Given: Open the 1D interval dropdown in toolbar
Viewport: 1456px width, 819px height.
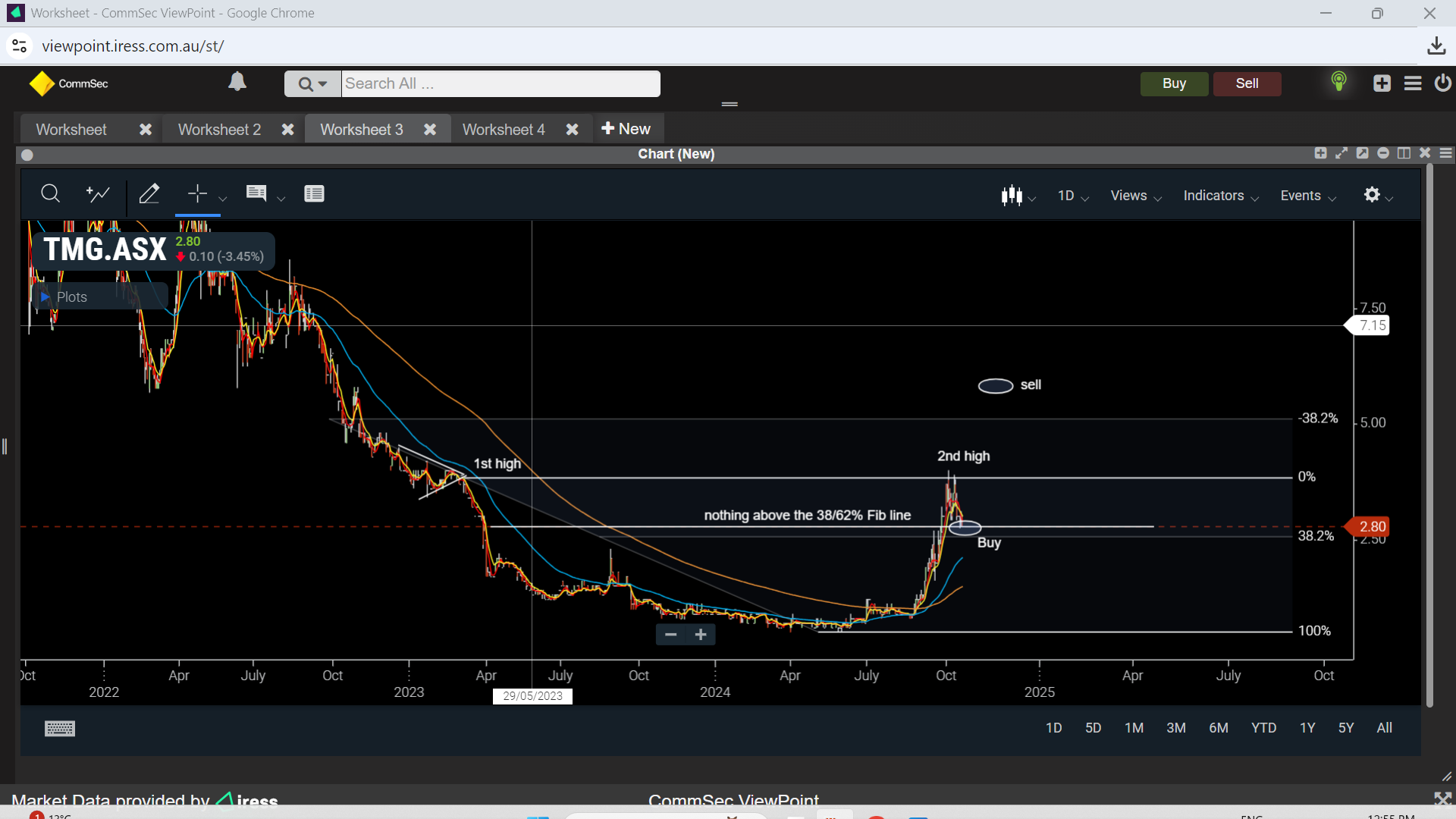Looking at the screenshot, I should click(1073, 196).
